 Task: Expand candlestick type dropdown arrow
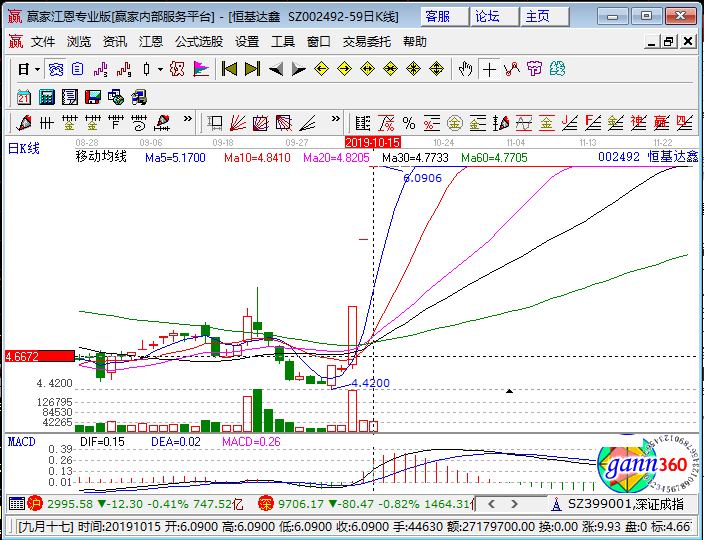tap(160, 70)
